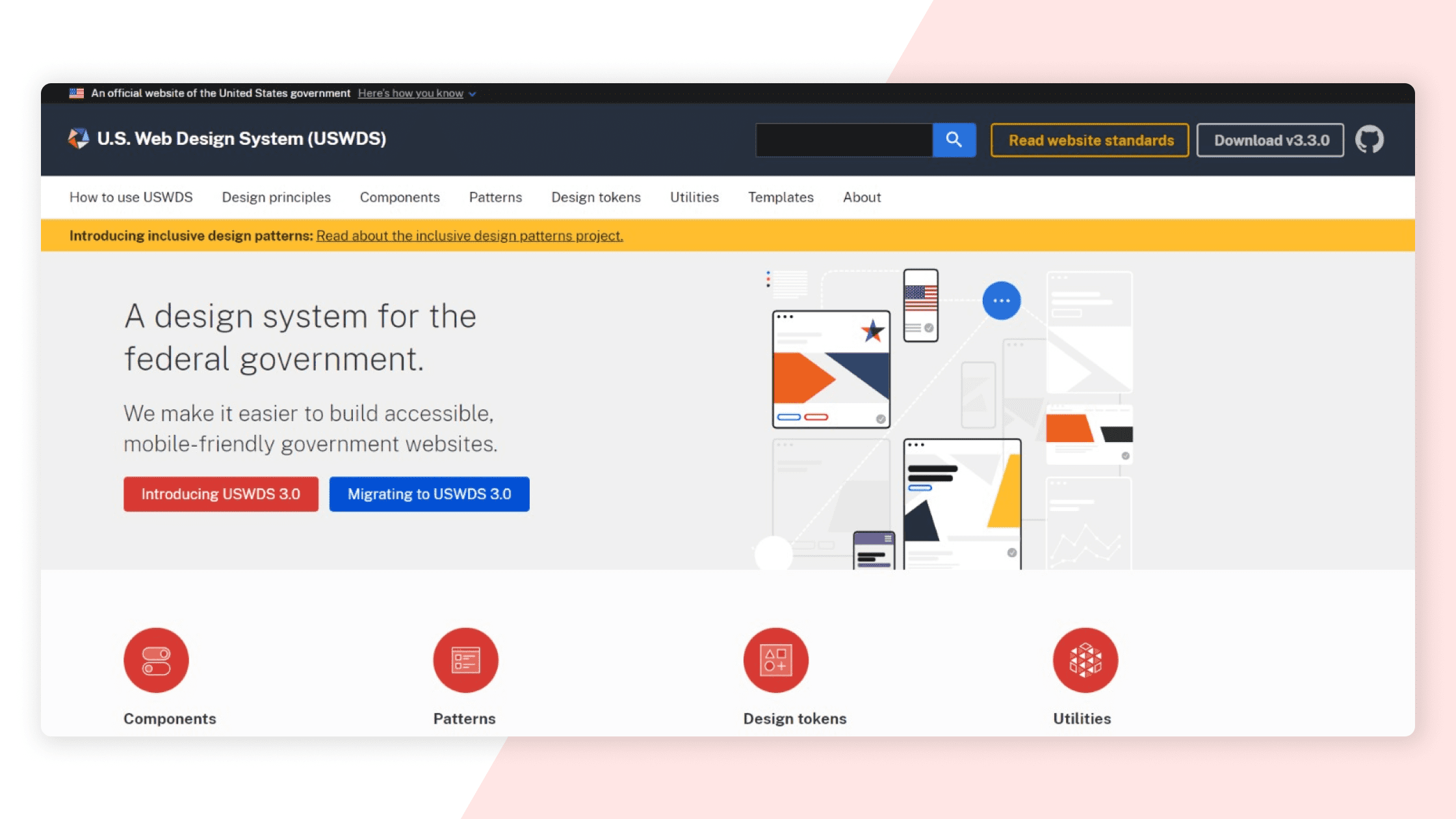
Task: Click the US flag icon in banner
Action: (x=77, y=93)
